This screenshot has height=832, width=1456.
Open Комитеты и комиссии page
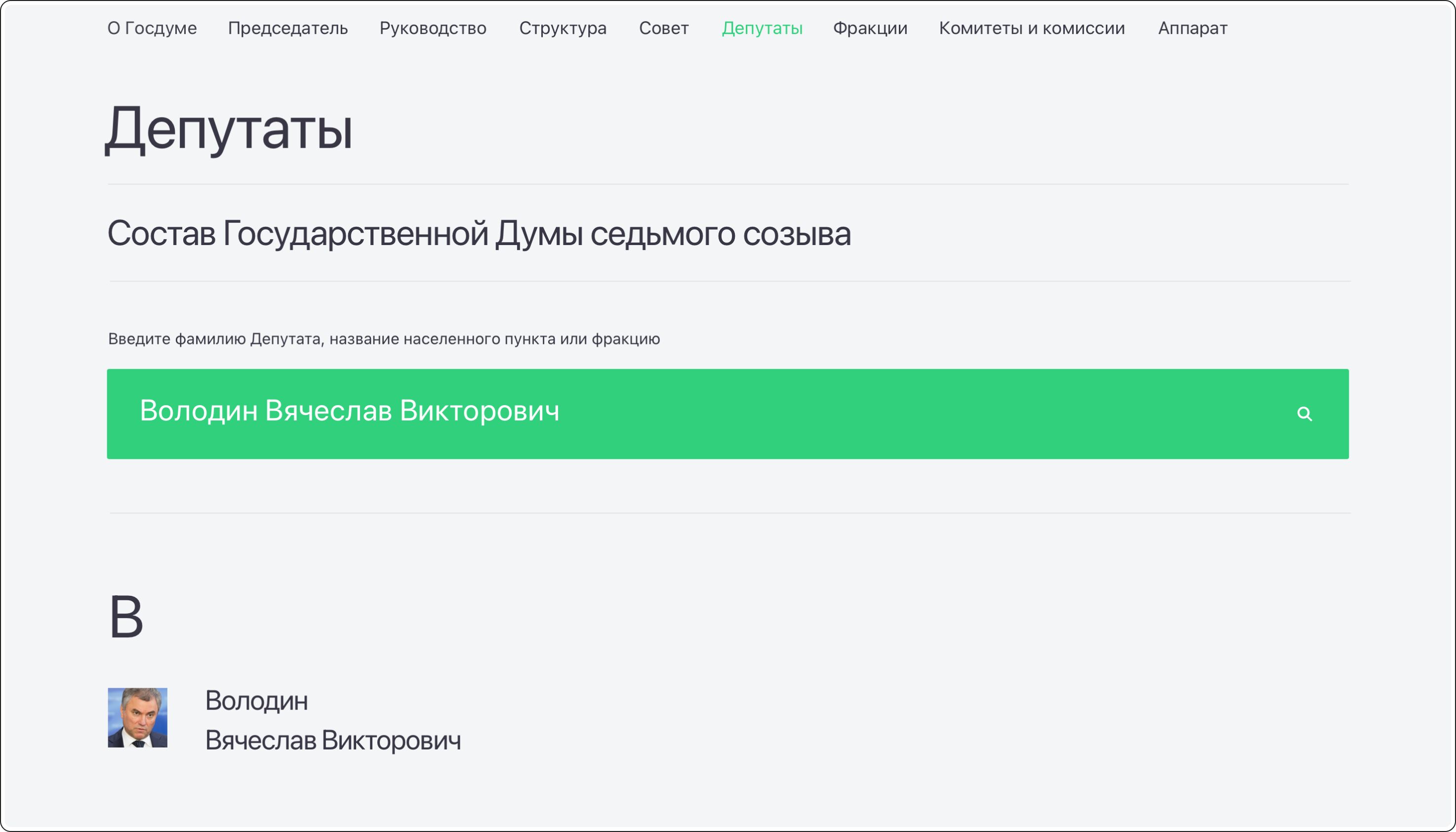(x=1032, y=28)
